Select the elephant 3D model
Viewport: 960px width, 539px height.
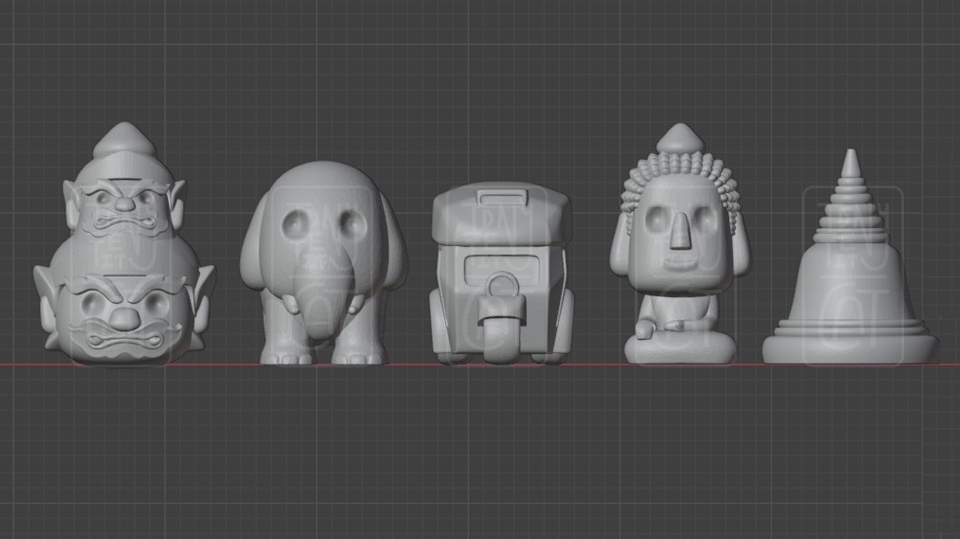323,263
